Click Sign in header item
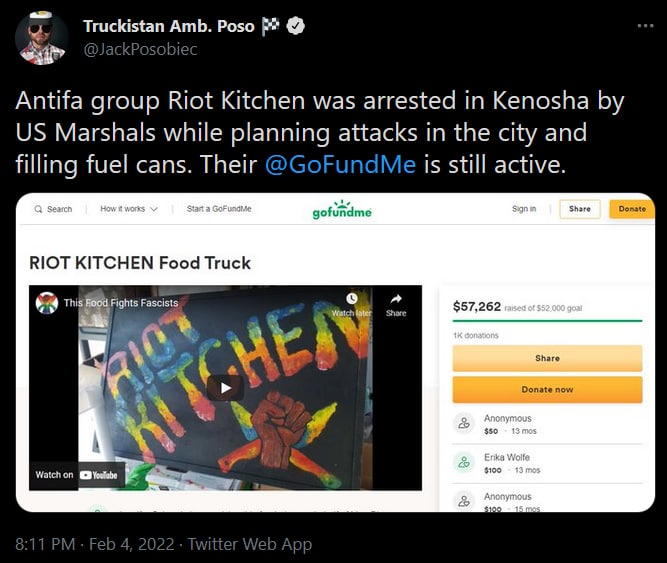 click(x=524, y=209)
